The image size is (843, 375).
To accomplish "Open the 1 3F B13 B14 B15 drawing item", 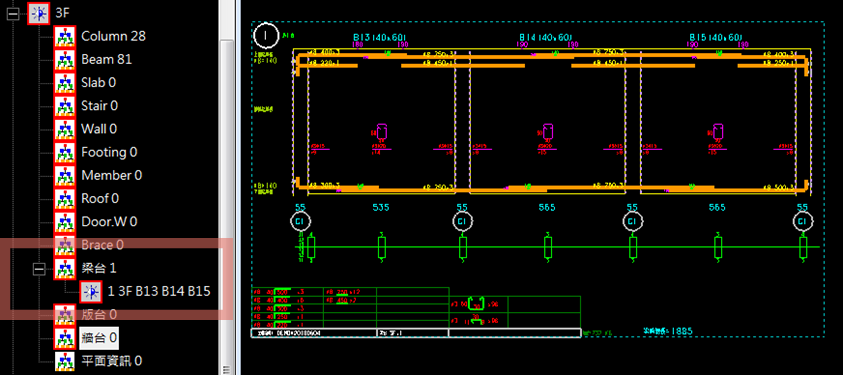I will click(x=159, y=291).
